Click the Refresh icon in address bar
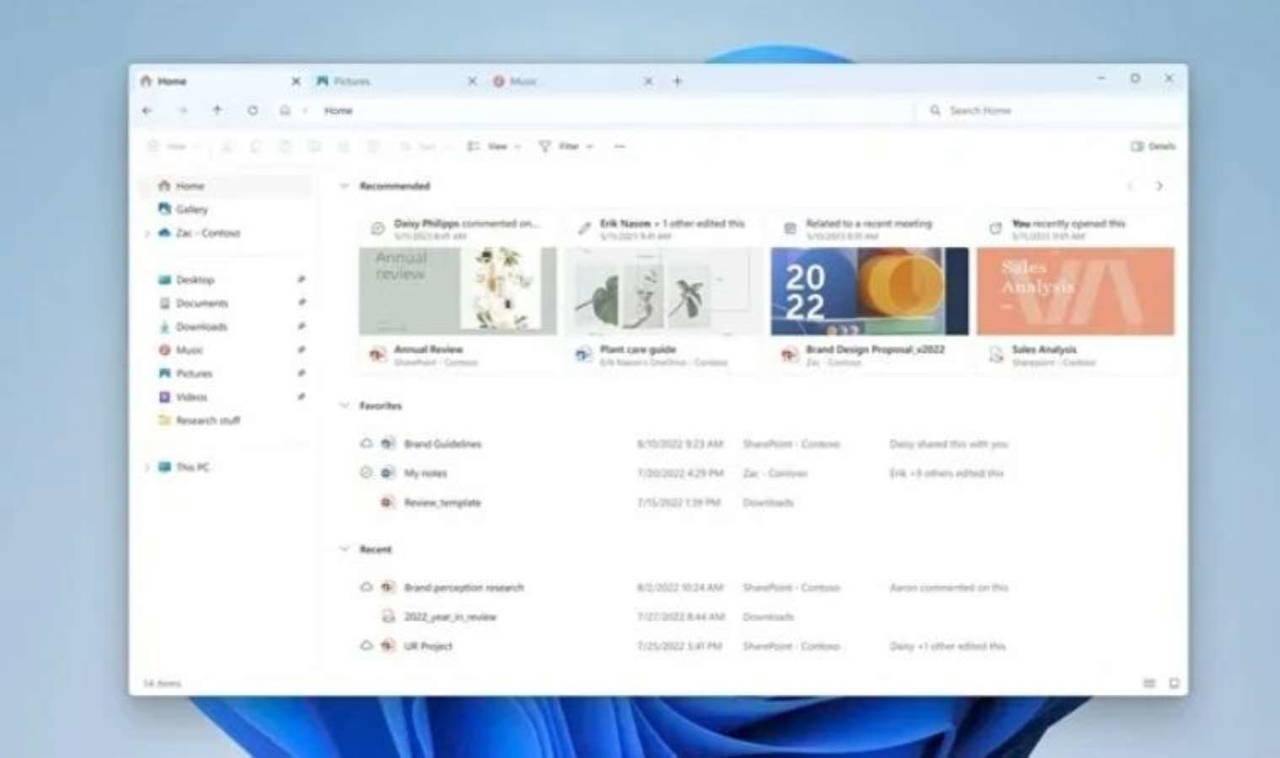 [252, 111]
